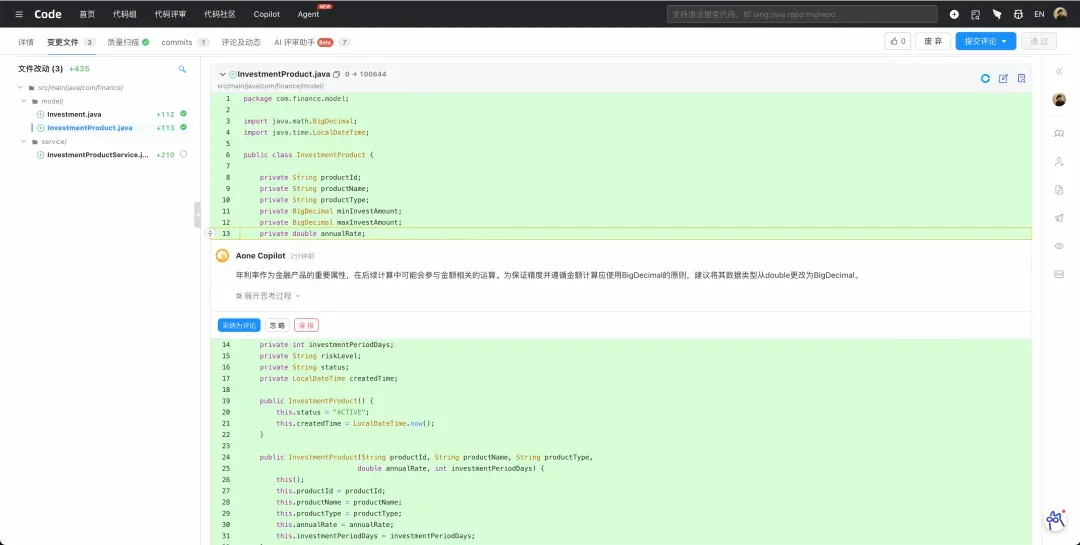The height and width of the screenshot is (545, 1080).
Task: Collapse the model folder
Action: [x=24, y=101]
